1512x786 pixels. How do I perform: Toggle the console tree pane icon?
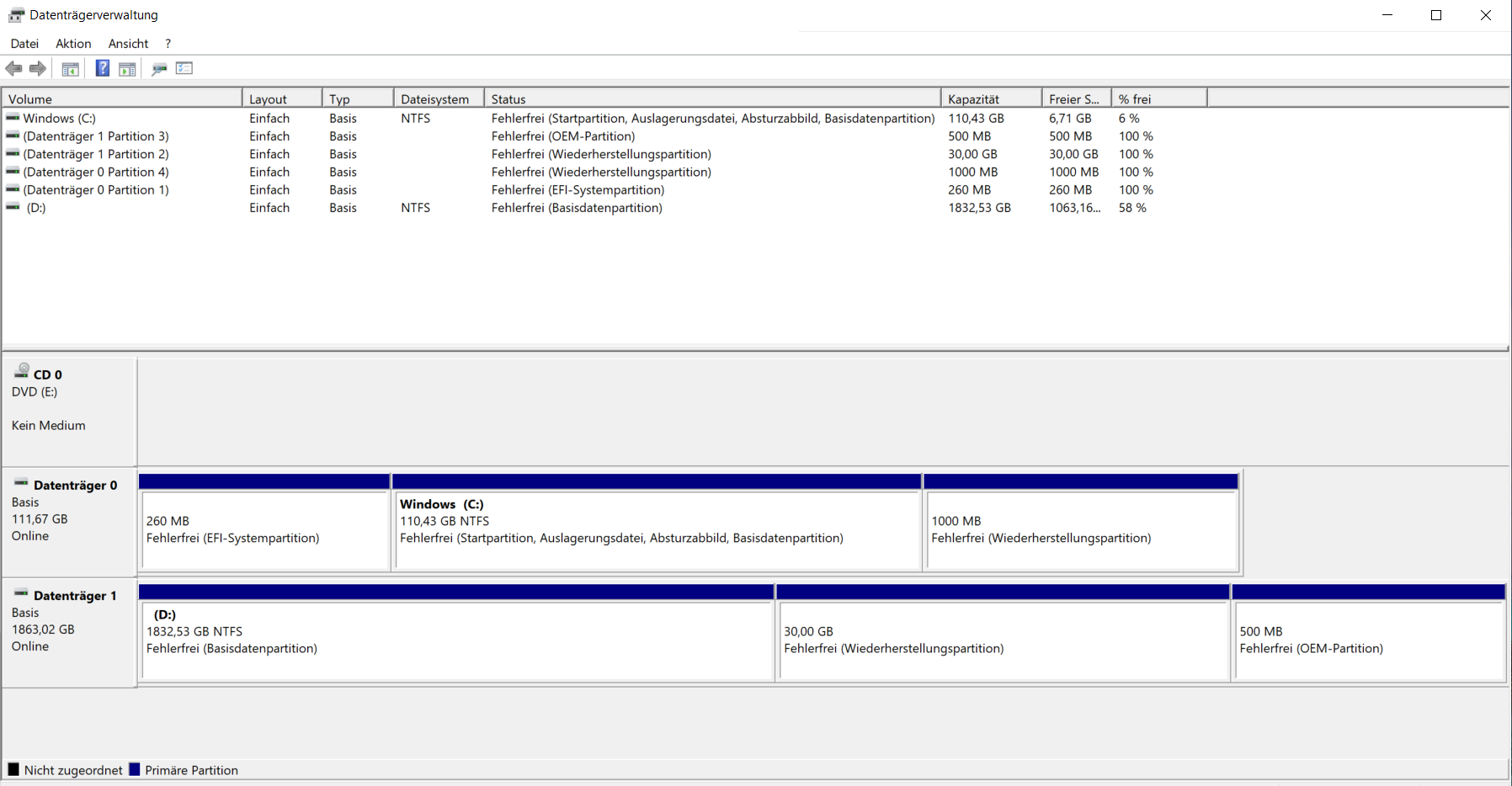pyautogui.click(x=71, y=69)
